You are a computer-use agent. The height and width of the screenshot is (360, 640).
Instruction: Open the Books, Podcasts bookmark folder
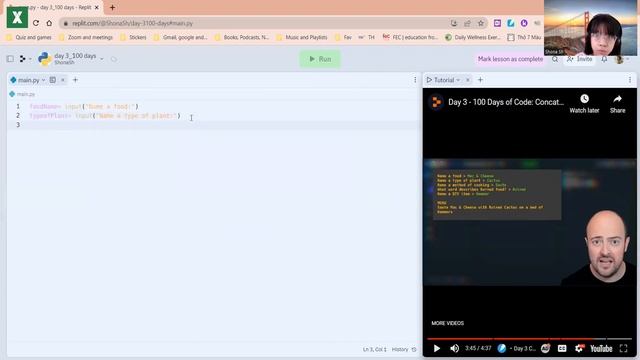[242, 37]
